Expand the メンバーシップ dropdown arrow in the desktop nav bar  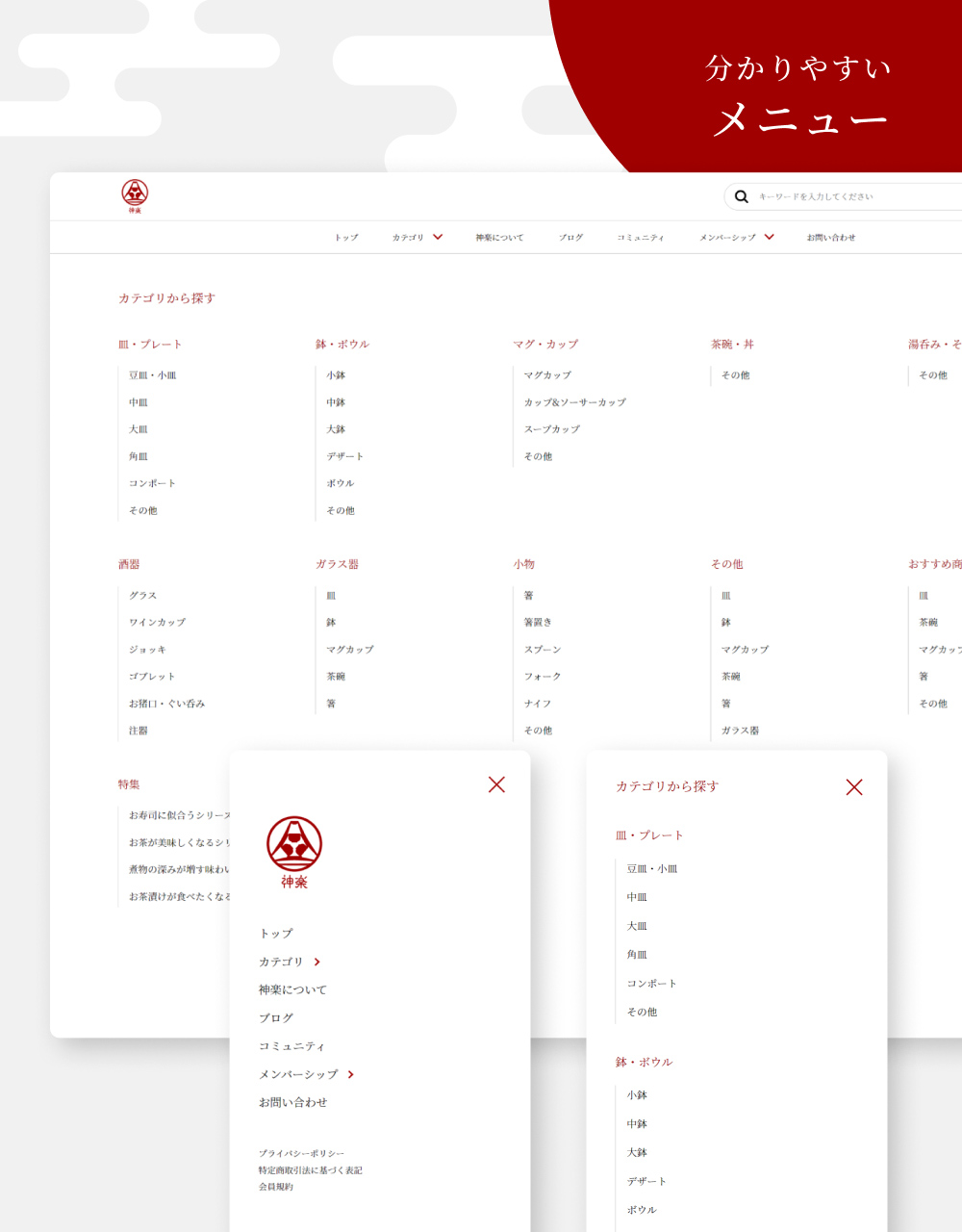point(770,237)
